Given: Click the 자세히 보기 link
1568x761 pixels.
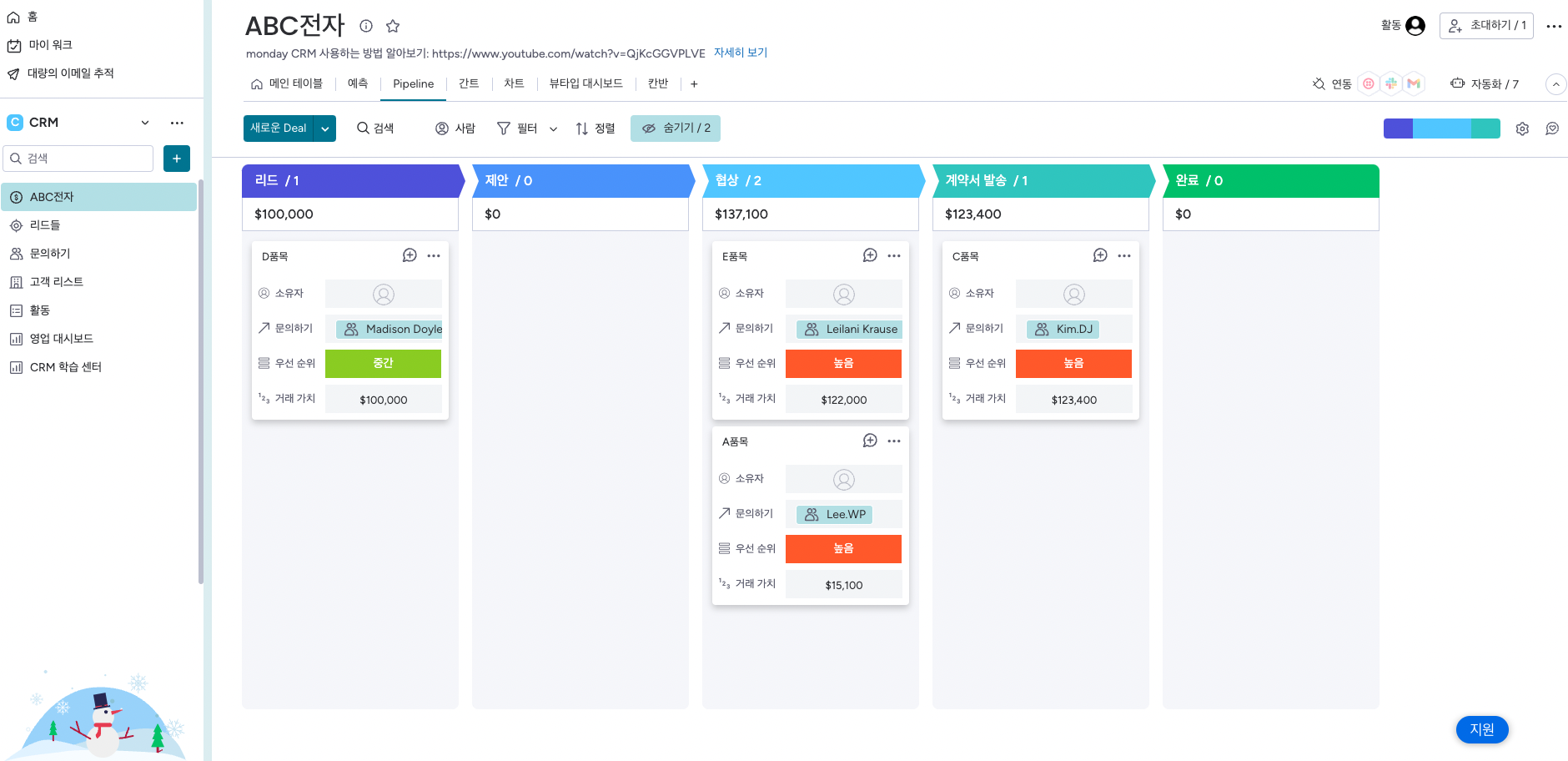Looking at the screenshot, I should (x=740, y=53).
